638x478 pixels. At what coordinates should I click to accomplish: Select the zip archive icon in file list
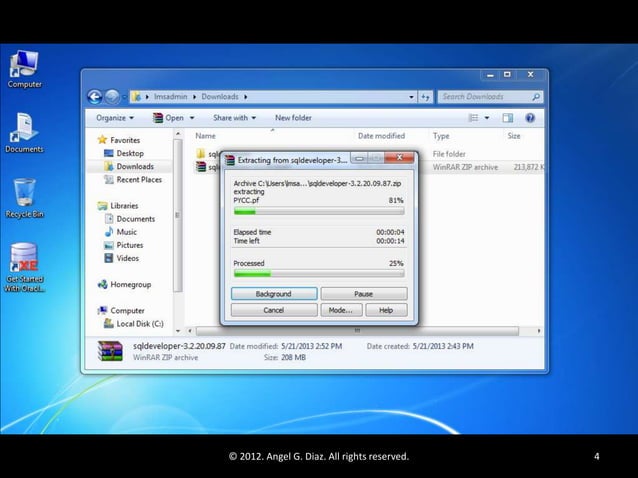(x=201, y=167)
